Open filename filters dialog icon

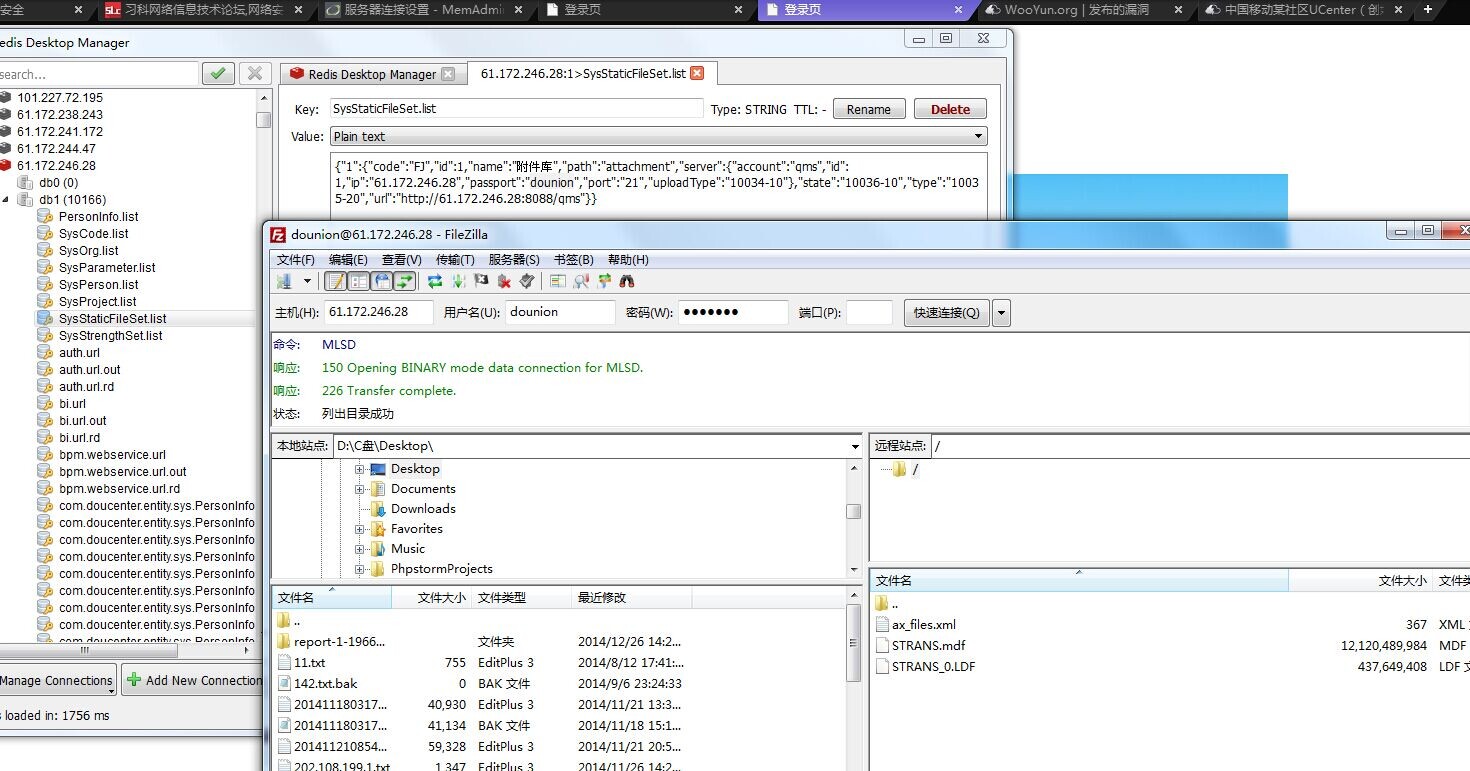click(558, 281)
